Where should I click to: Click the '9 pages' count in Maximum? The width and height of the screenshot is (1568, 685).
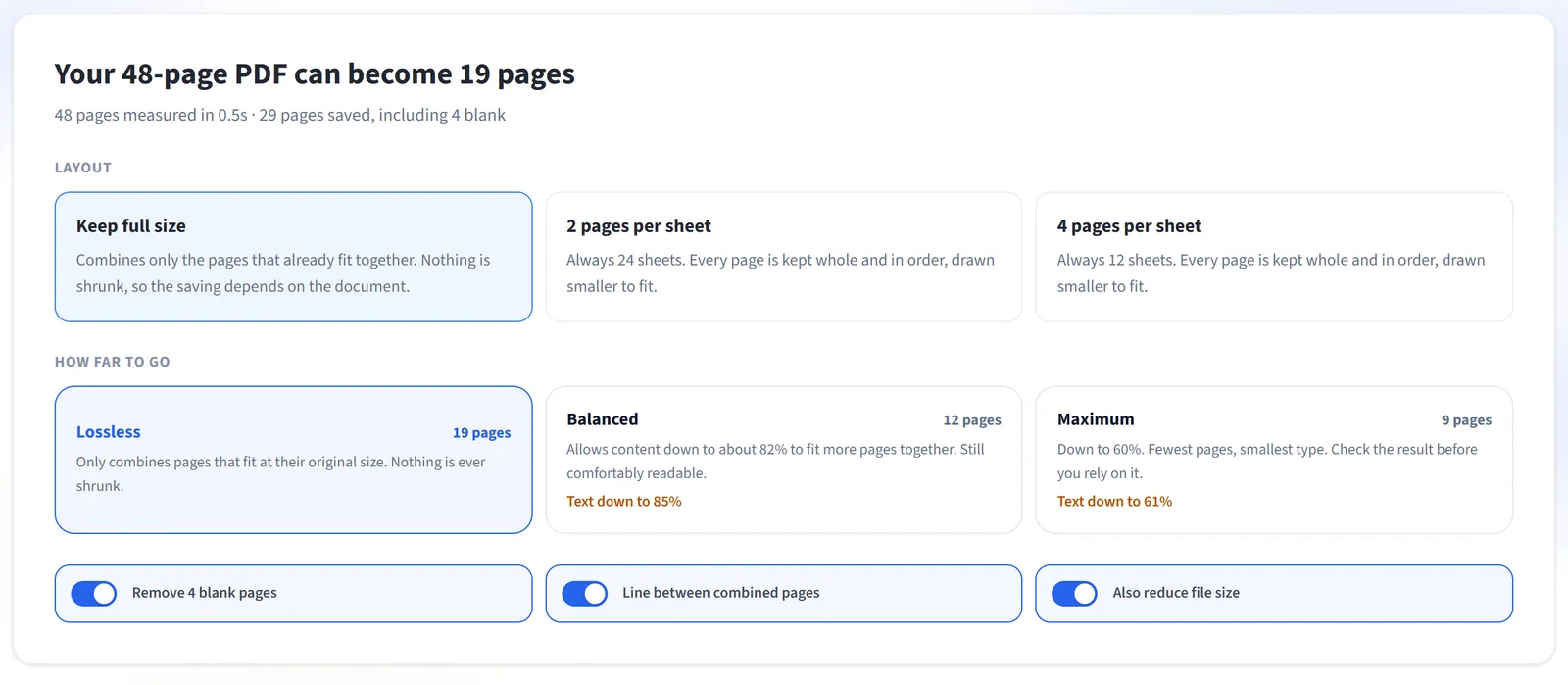click(x=1466, y=419)
